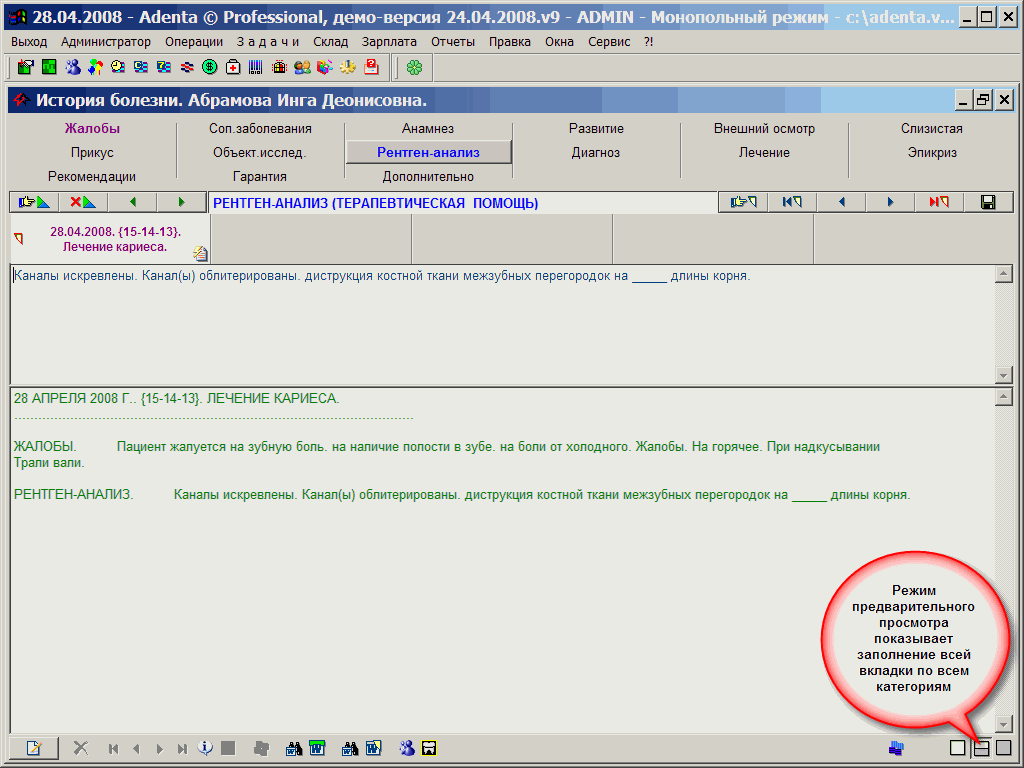This screenshot has width=1024, height=768.
Task: Click the barcode icon in the toolbar
Action: point(255,67)
